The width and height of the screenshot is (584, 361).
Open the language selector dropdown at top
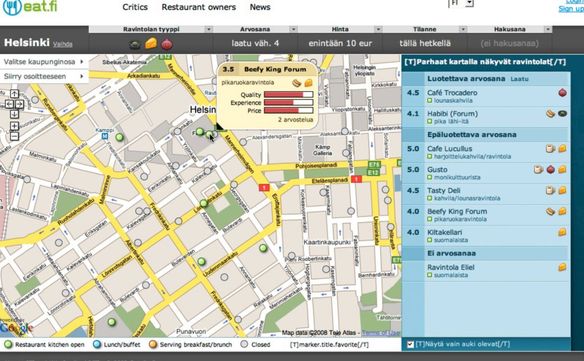pos(469,3)
